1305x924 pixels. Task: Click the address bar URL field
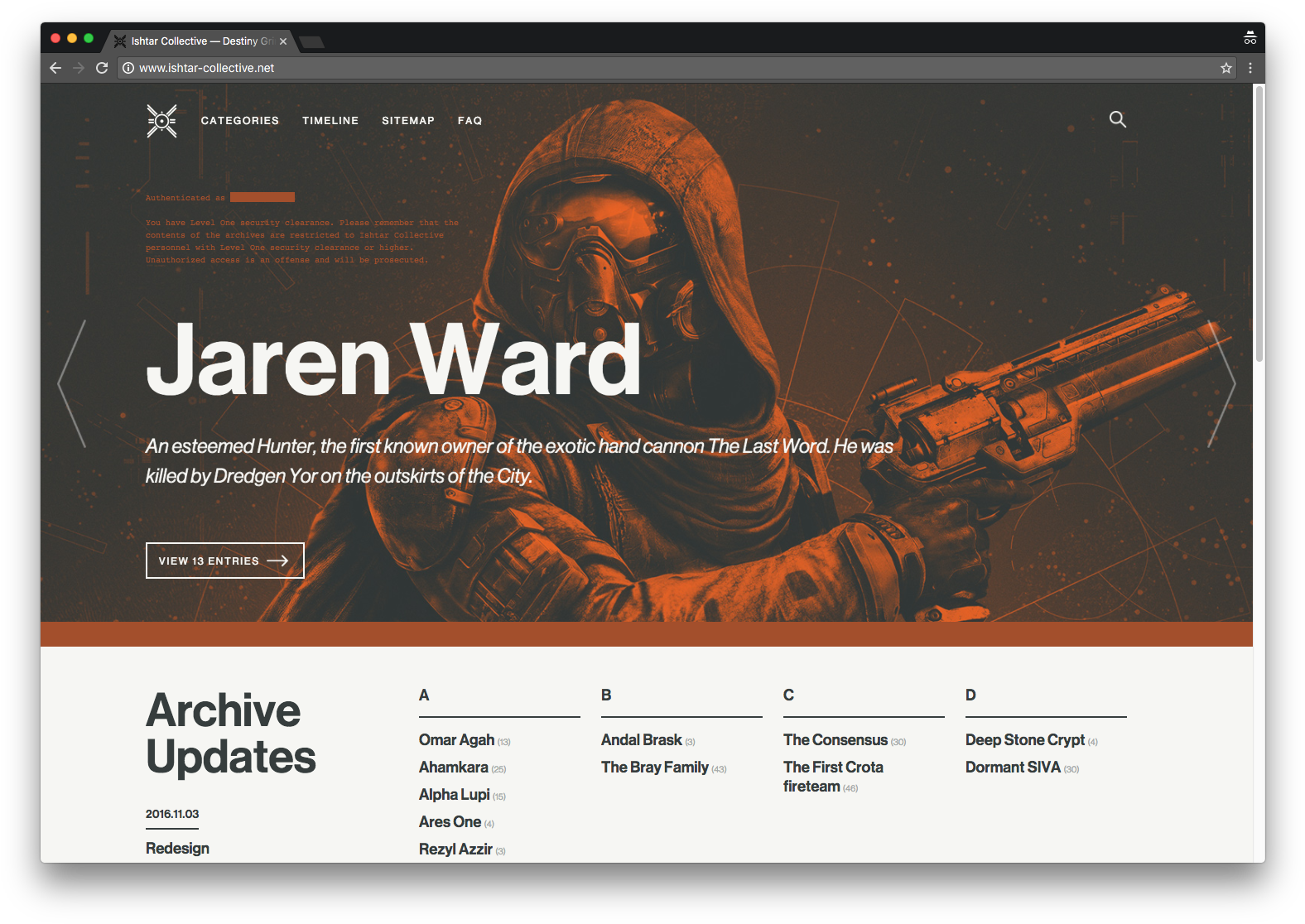pyautogui.click(x=676, y=68)
